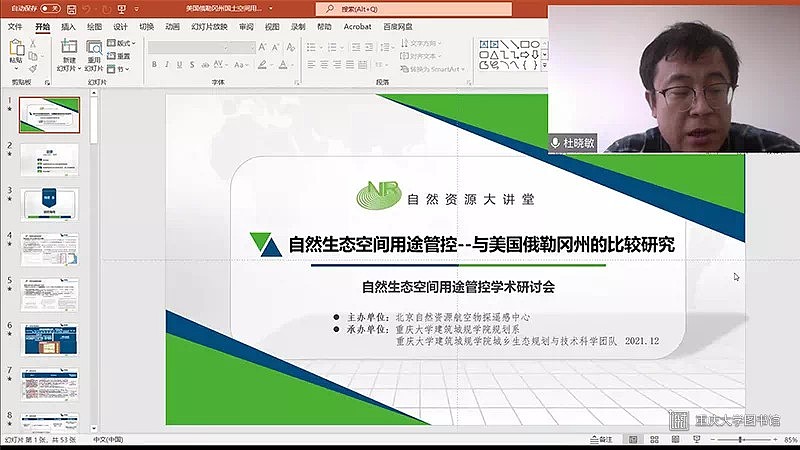
Task: Click the slide panel scroll down arrow
Action: click(x=94, y=429)
